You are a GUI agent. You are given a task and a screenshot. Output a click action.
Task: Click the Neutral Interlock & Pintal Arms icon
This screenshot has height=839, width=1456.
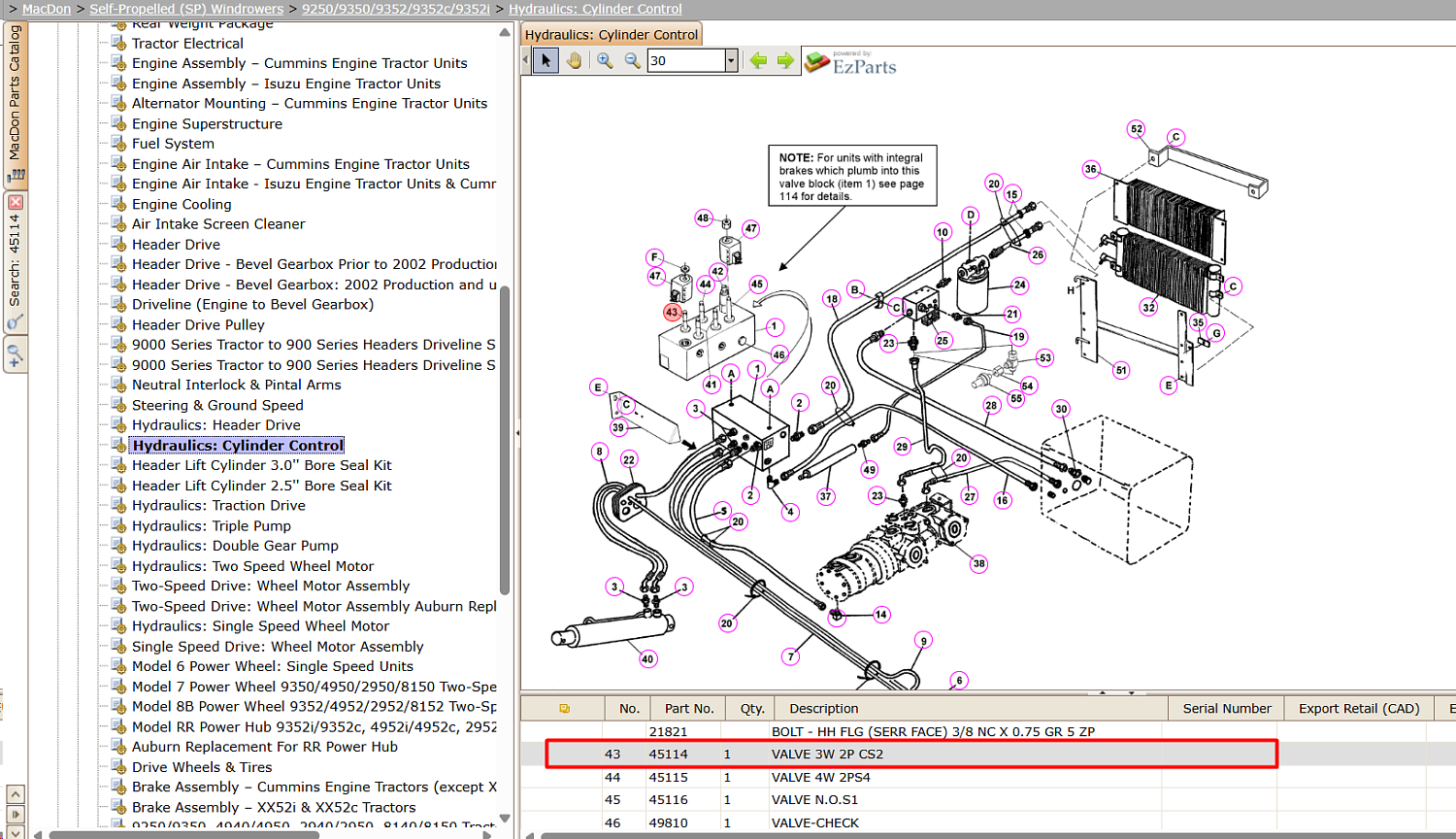click(118, 385)
